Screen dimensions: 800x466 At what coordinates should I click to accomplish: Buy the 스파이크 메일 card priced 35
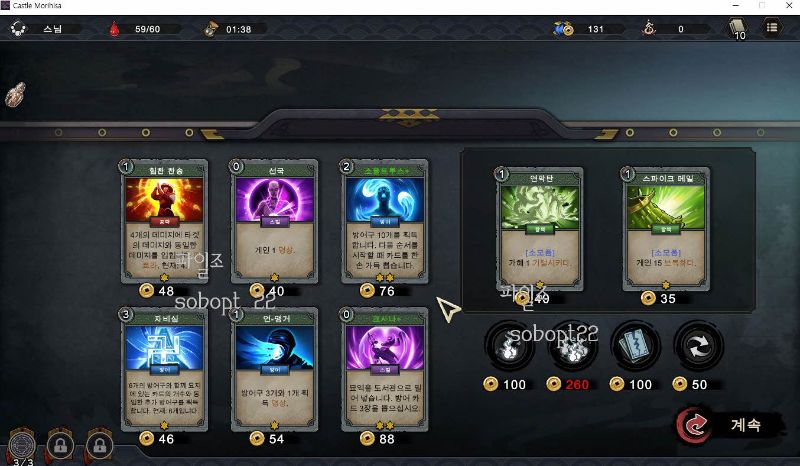[666, 229]
